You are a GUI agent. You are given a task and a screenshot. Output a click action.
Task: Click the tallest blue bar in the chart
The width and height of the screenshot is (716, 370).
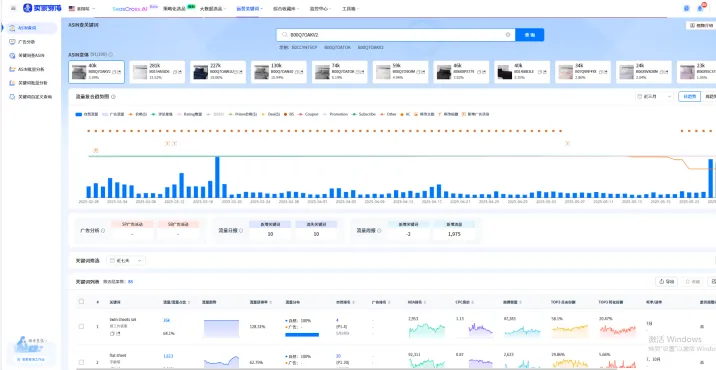pos(217,177)
